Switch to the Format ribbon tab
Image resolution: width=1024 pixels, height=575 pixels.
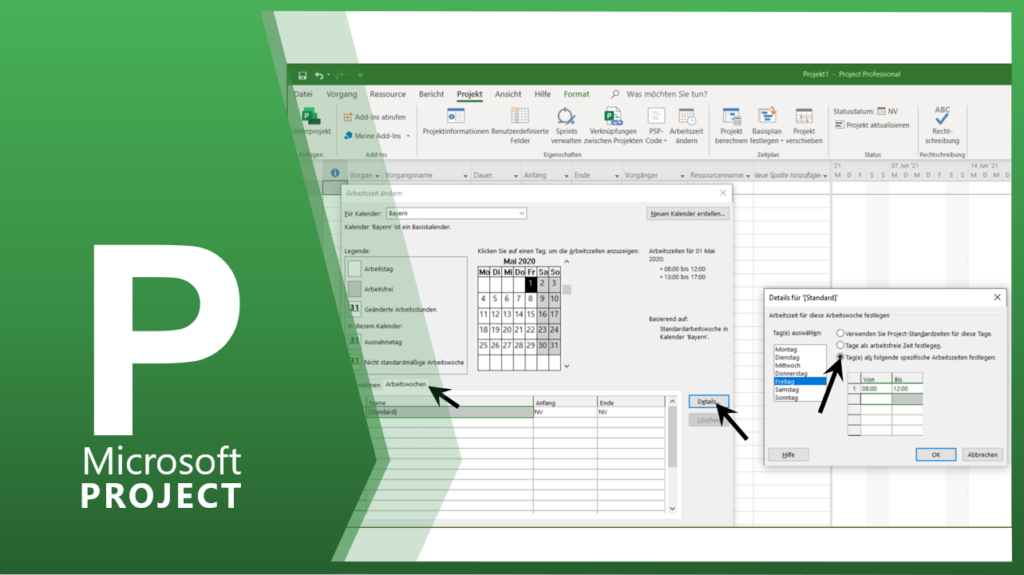[577, 94]
